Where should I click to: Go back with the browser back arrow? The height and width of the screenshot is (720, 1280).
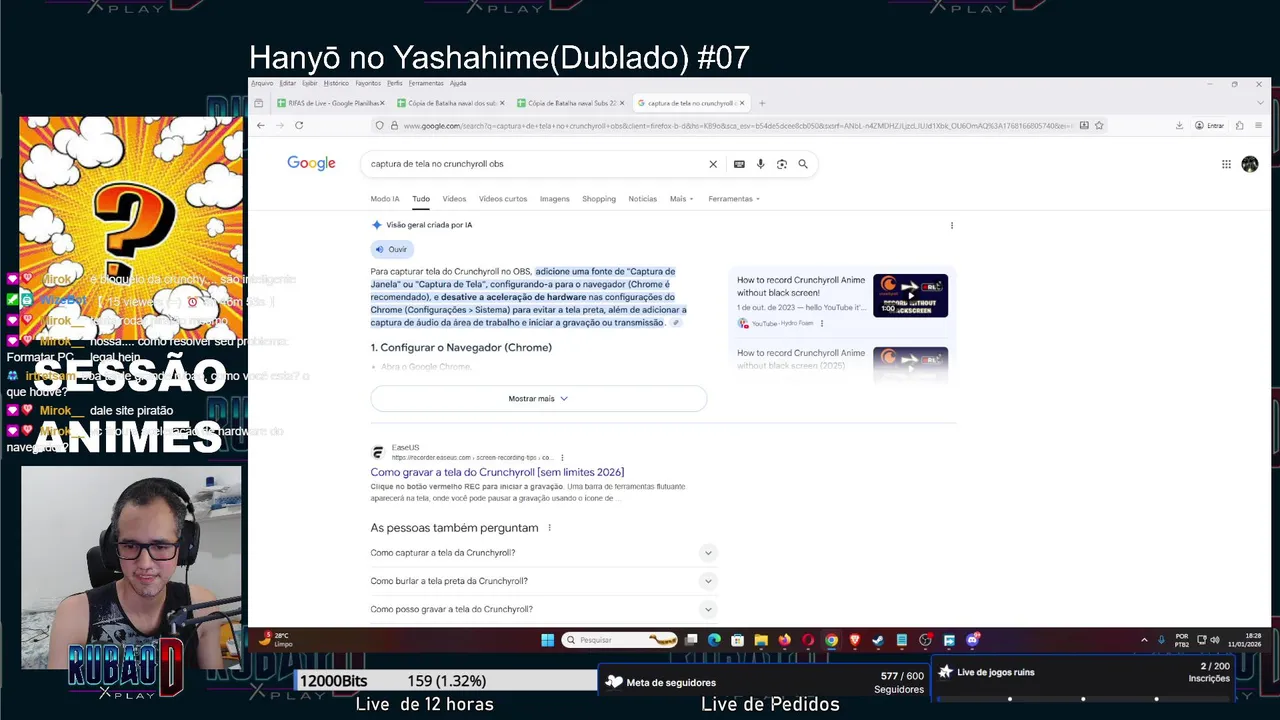(260, 125)
